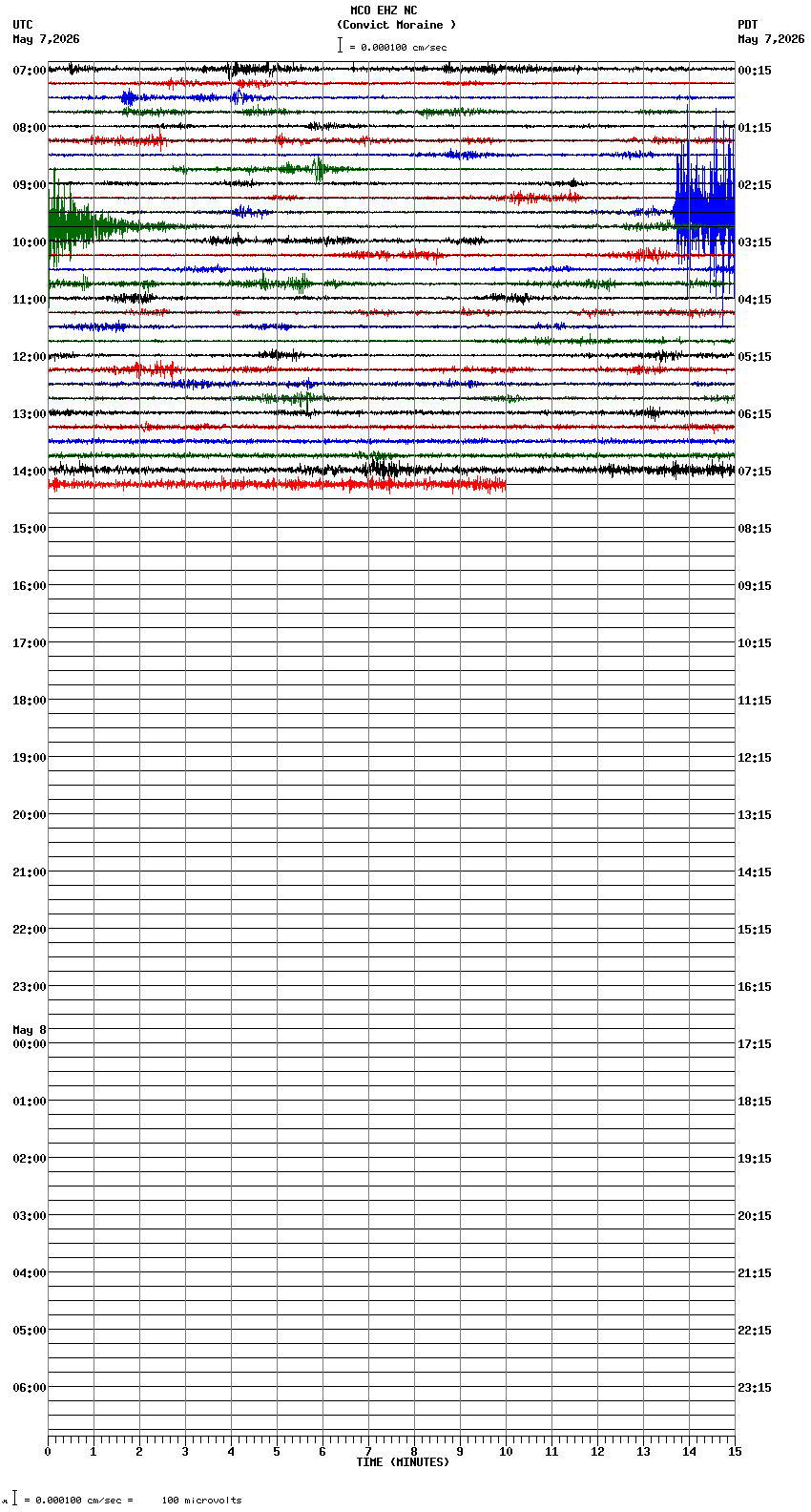Click the '07:00' UTC time label
The image size is (811, 1512).
click(30, 71)
